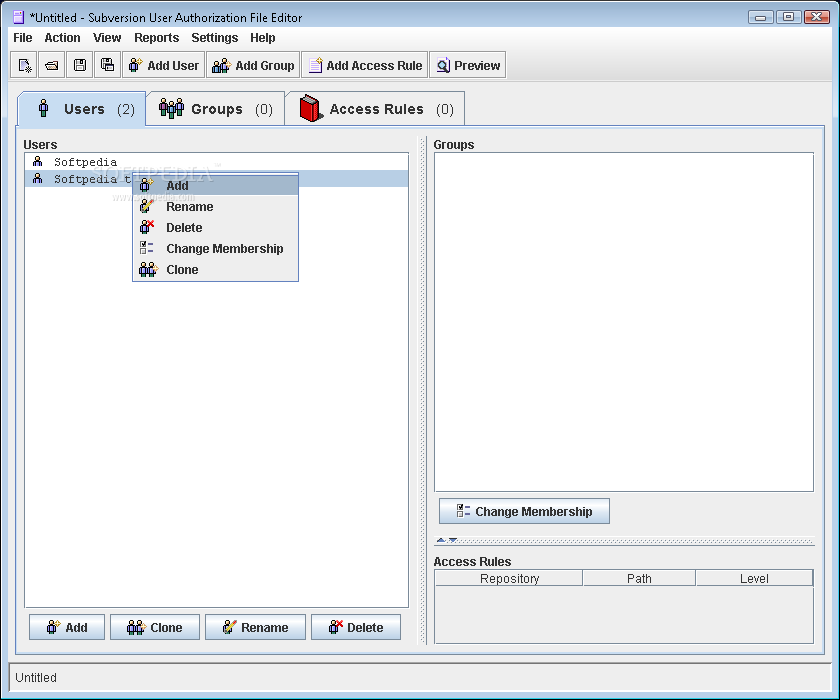This screenshot has width=840, height=700.
Task: Choose Clone in the context menu
Action: pyautogui.click(x=215, y=269)
